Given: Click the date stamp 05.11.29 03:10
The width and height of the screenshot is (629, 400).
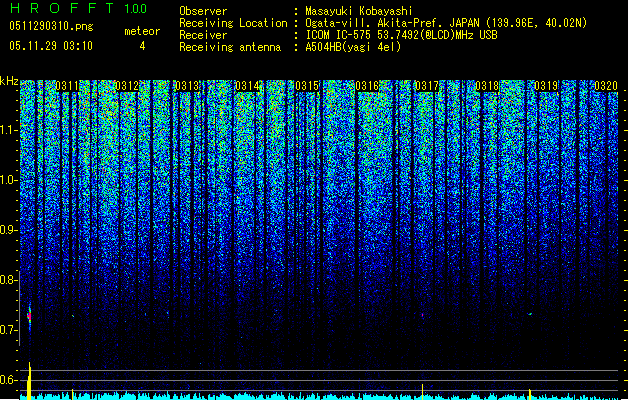Looking at the screenshot, I should coord(51,46).
